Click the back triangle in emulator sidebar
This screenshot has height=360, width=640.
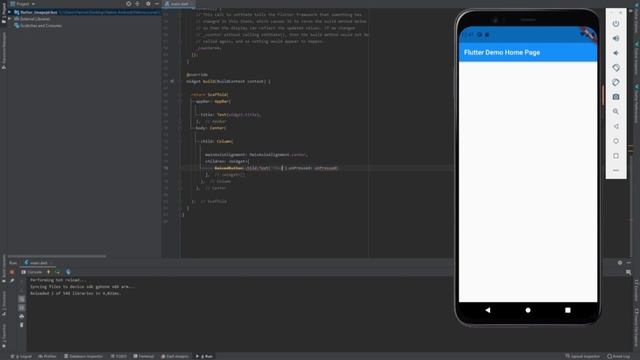[616, 126]
